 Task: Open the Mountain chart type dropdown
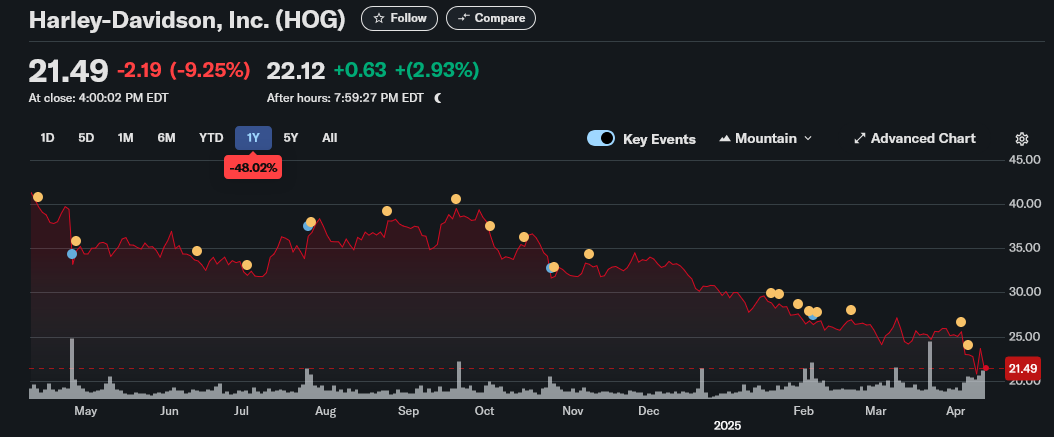pyautogui.click(x=766, y=138)
